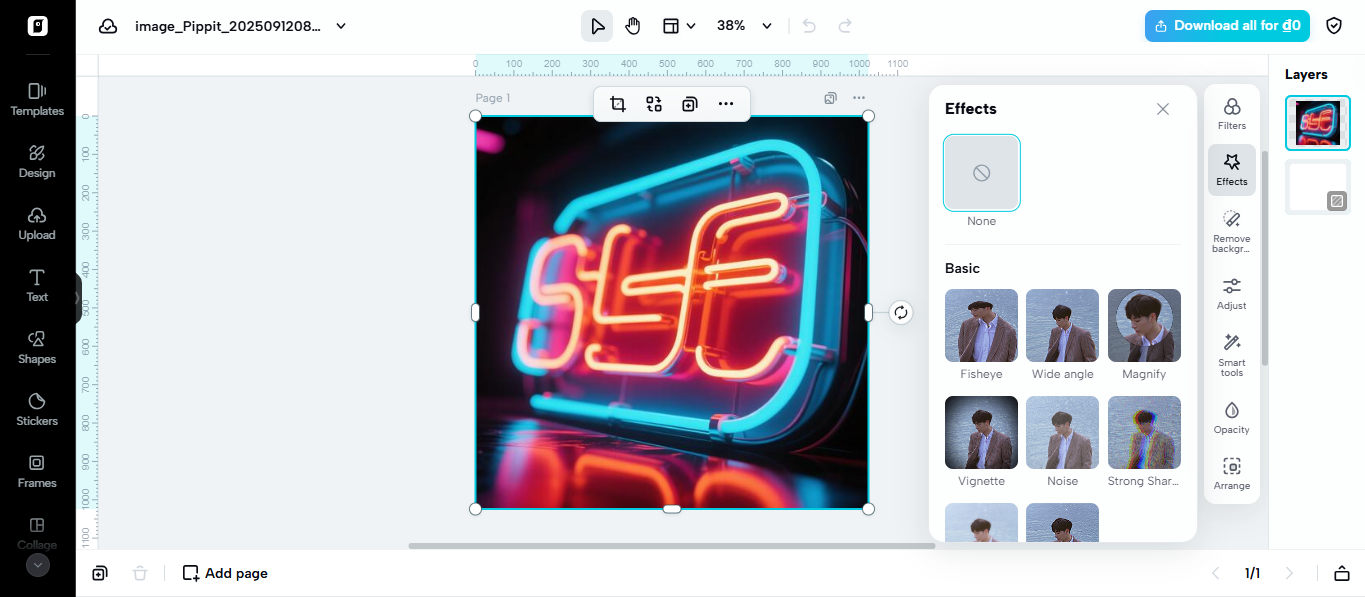Open the Opacity control
The image size is (1365, 597).
tap(1231, 417)
